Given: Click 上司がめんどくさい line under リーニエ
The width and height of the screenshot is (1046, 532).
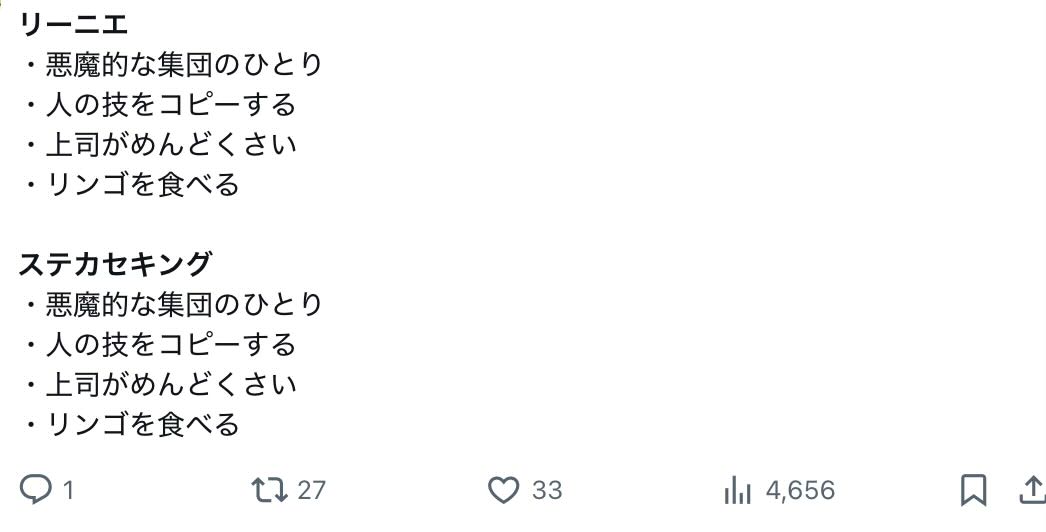Looking at the screenshot, I should tap(171, 144).
